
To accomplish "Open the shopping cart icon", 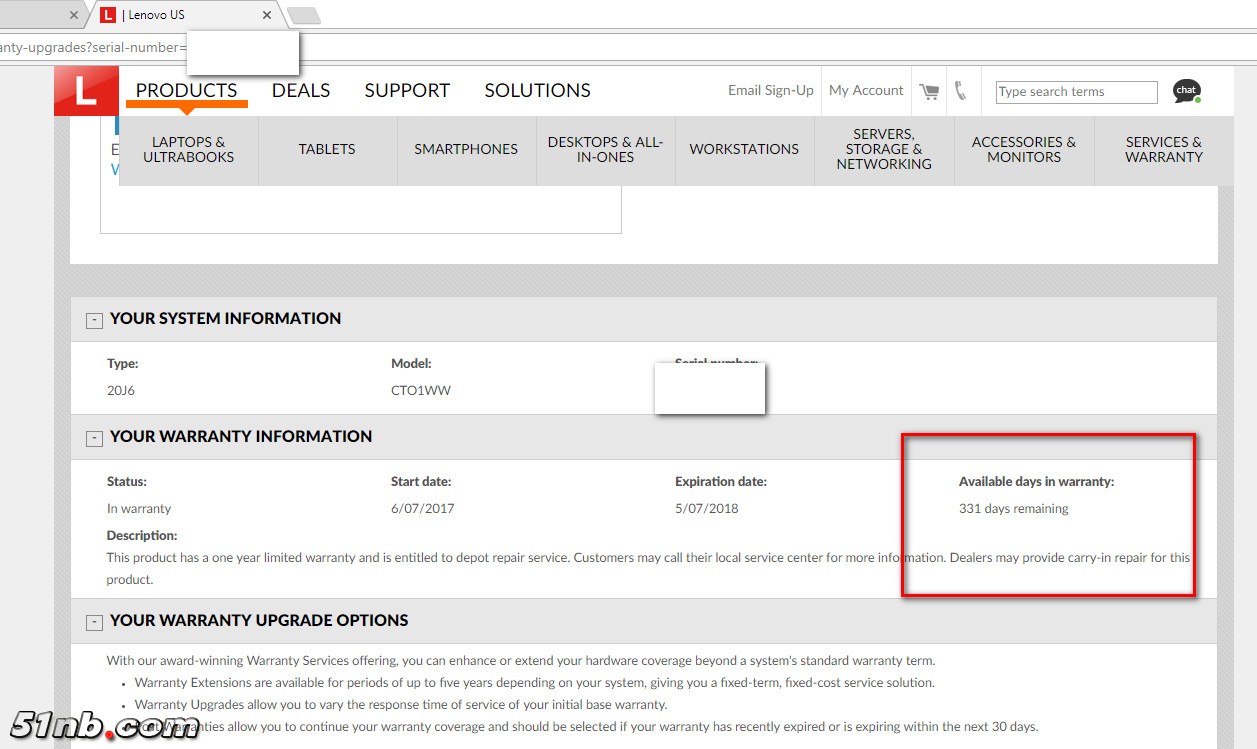I will coord(929,91).
